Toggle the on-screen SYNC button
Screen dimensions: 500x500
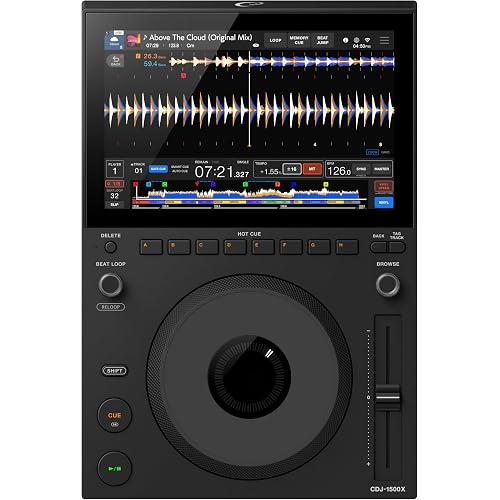(361, 169)
